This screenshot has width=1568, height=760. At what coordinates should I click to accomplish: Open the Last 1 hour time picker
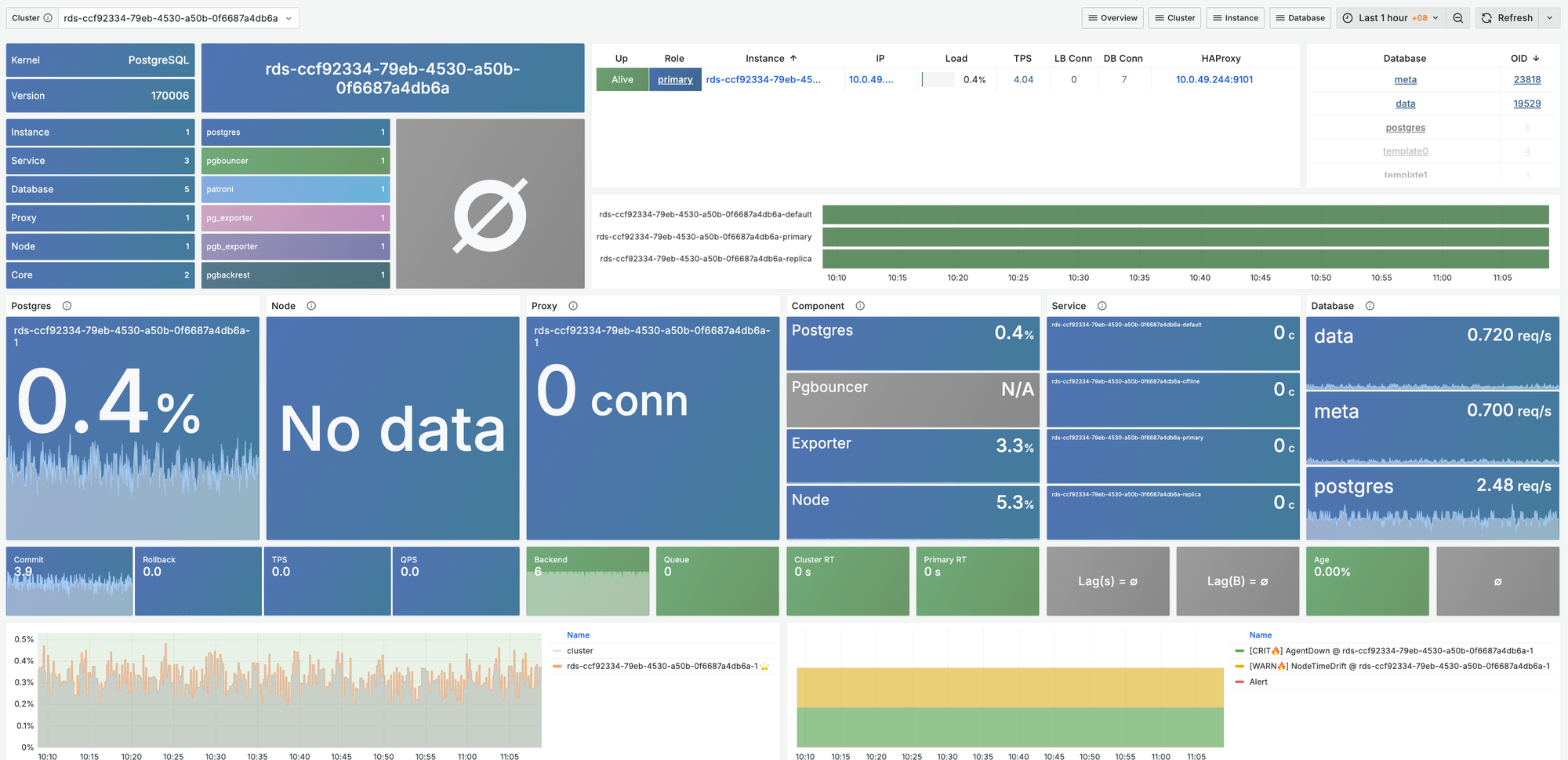[x=1390, y=18]
